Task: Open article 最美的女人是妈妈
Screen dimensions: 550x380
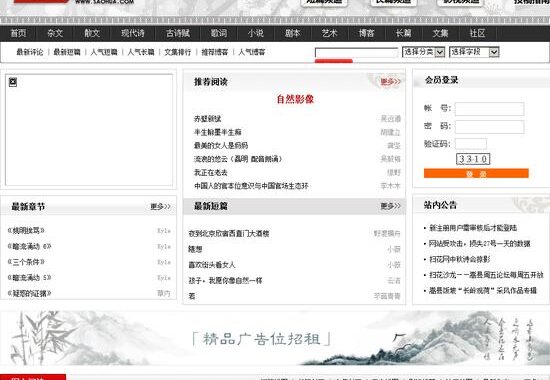Action: pos(221,146)
